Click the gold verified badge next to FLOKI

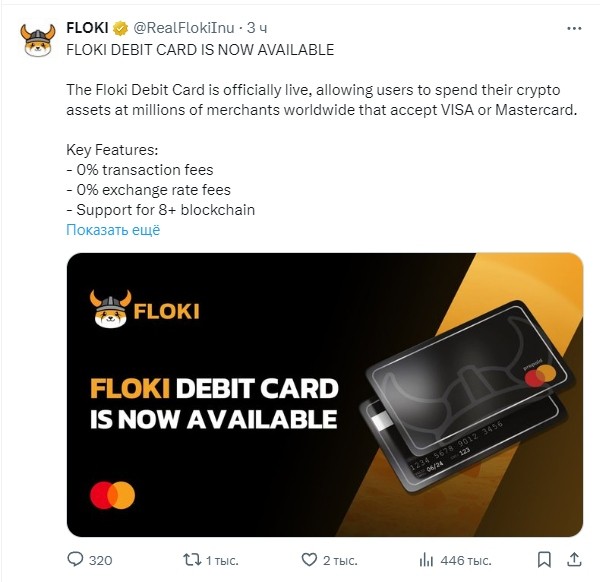click(x=121, y=28)
